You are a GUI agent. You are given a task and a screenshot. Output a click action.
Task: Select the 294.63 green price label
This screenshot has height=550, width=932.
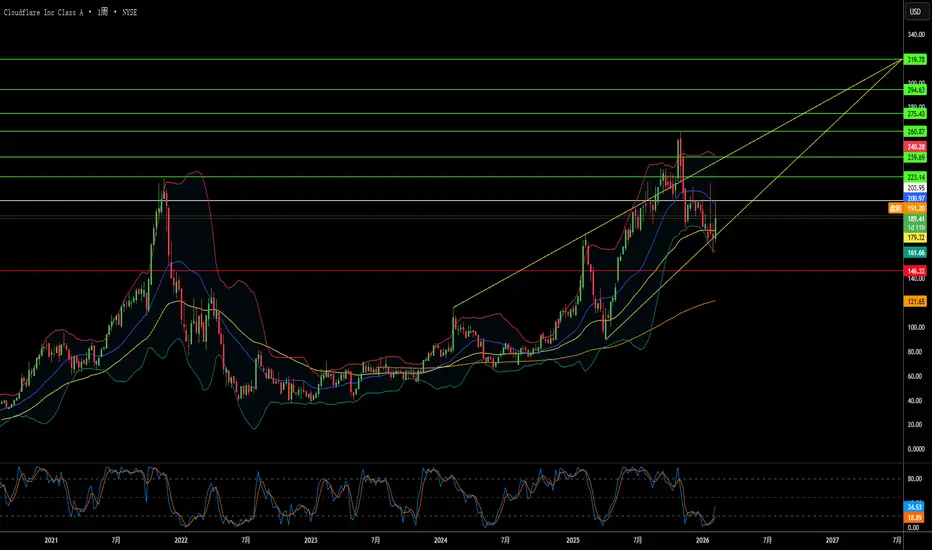915,90
